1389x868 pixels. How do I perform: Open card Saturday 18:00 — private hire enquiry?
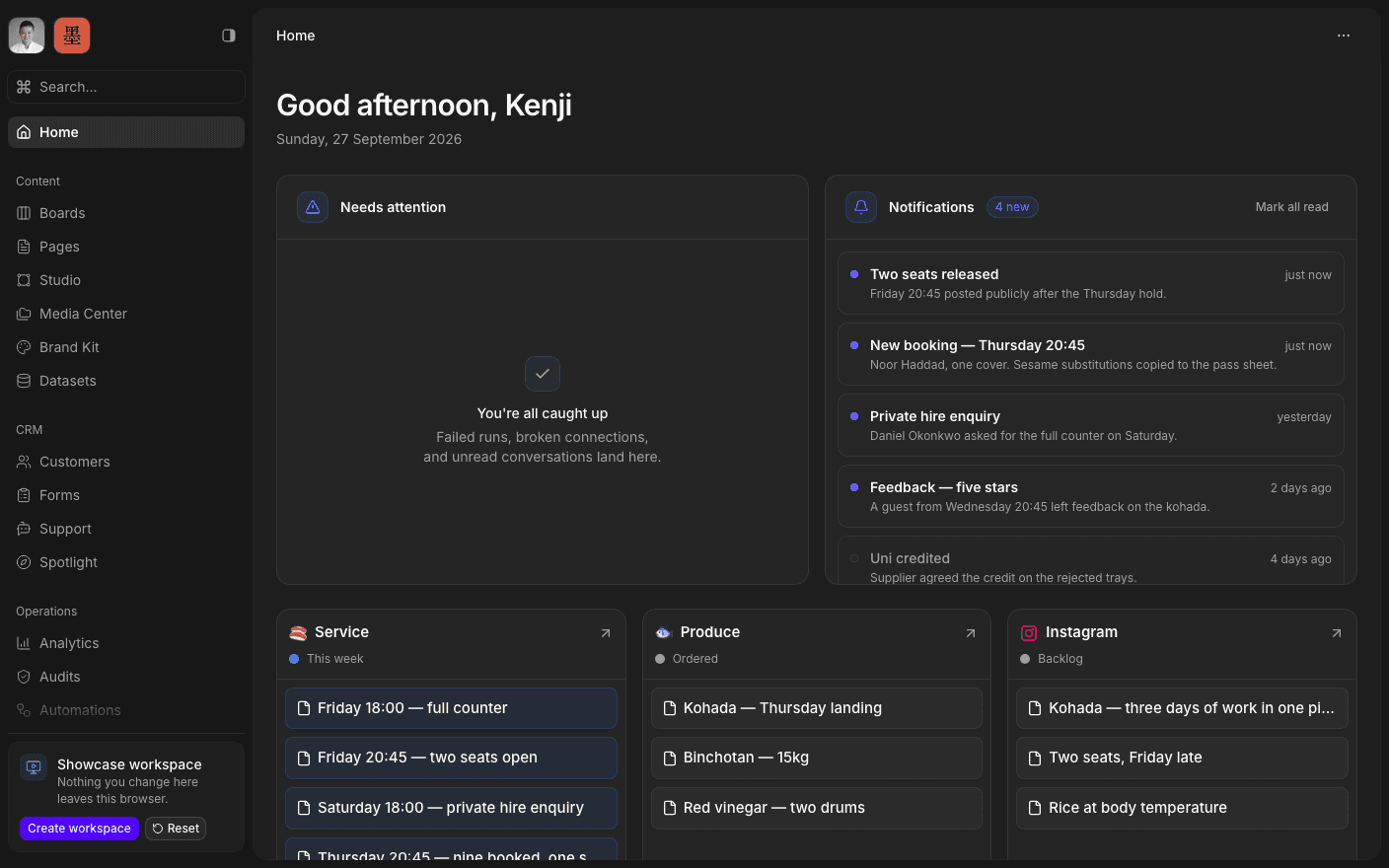pyautogui.click(x=451, y=808)
